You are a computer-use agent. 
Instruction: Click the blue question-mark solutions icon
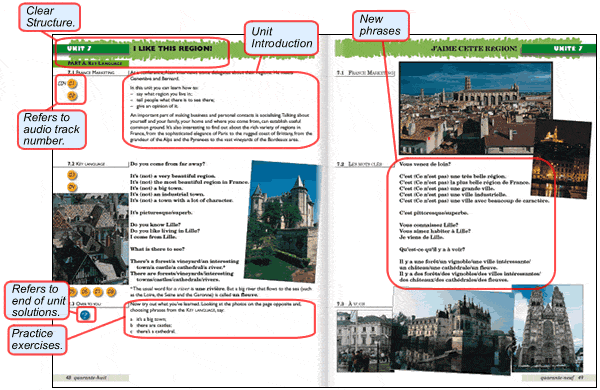(85, 315)
